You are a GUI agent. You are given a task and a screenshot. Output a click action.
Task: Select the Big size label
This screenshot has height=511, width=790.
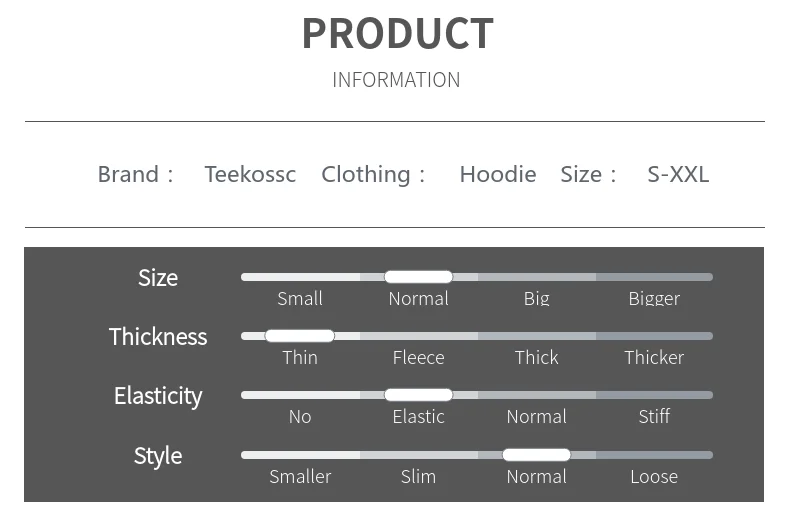click(x=537, y=299)
